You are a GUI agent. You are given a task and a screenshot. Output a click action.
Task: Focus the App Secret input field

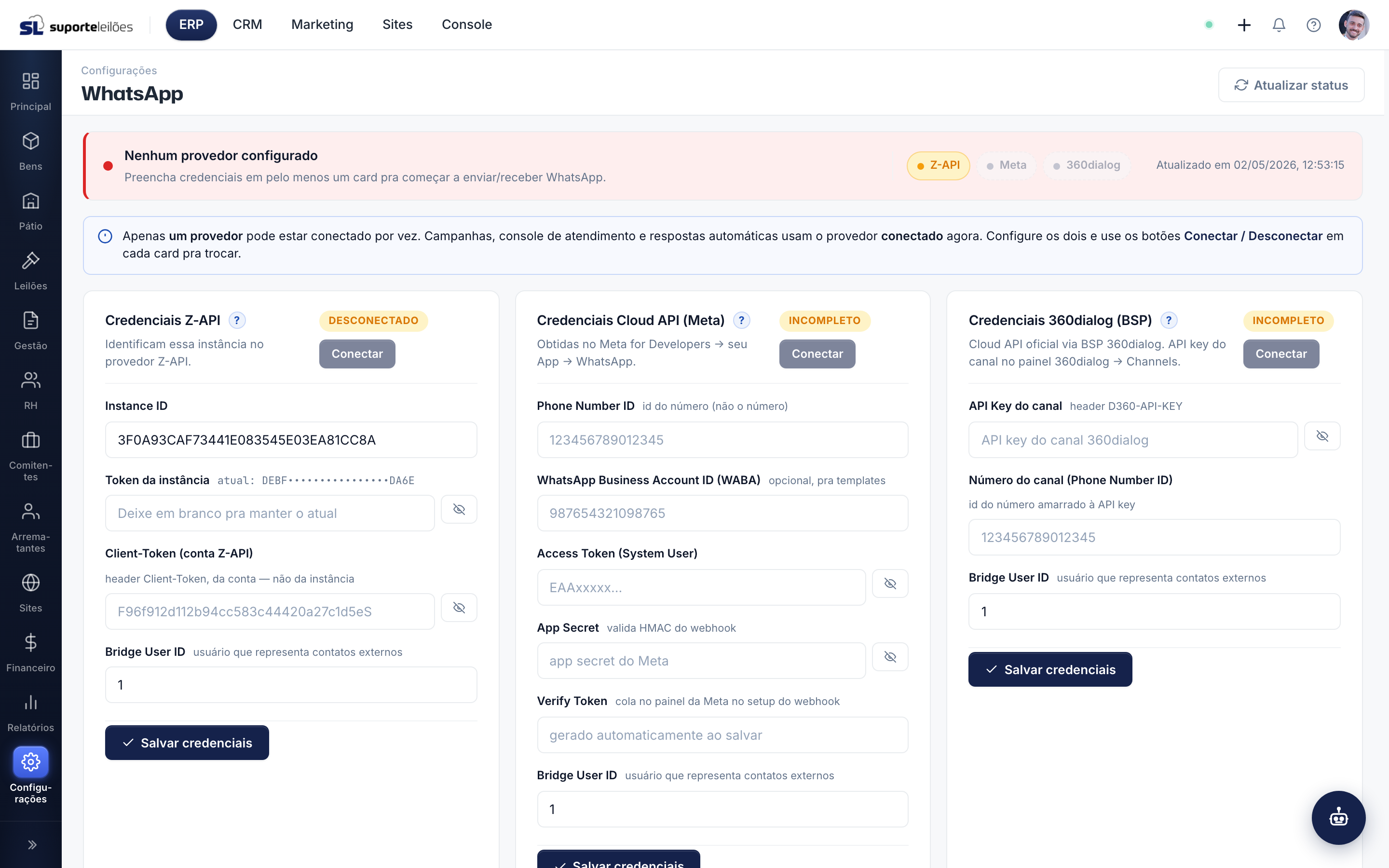701,661
